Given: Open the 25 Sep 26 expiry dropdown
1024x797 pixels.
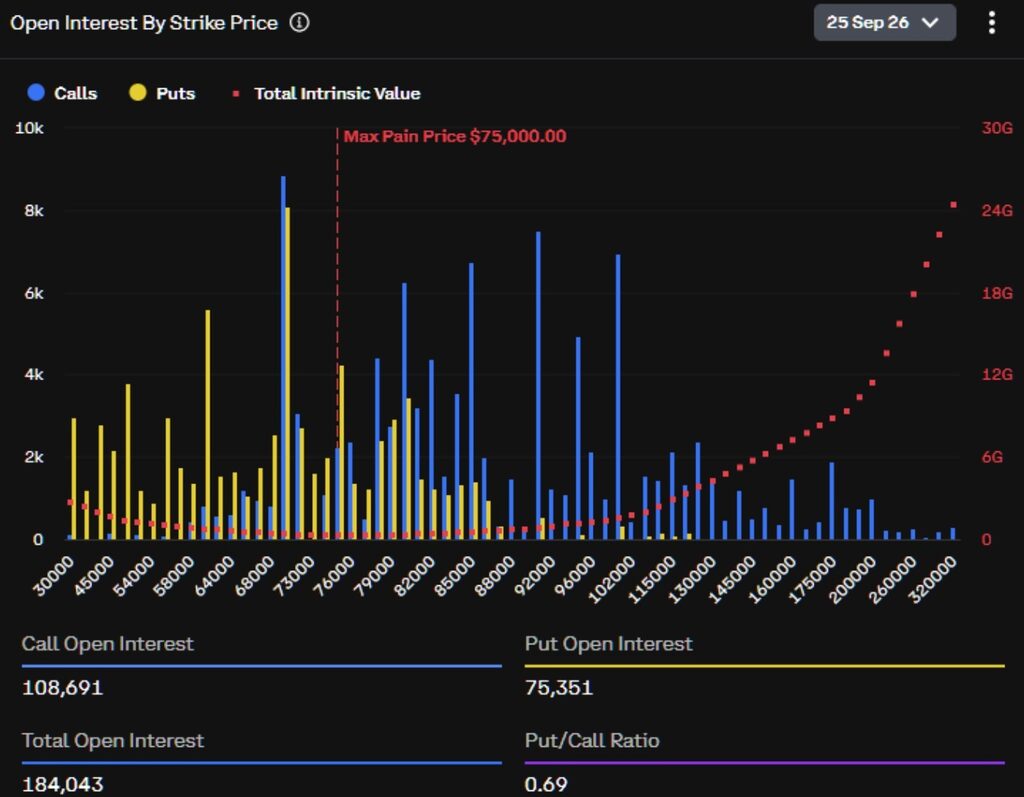Looking at the screenshot, I should coord(884,23).
